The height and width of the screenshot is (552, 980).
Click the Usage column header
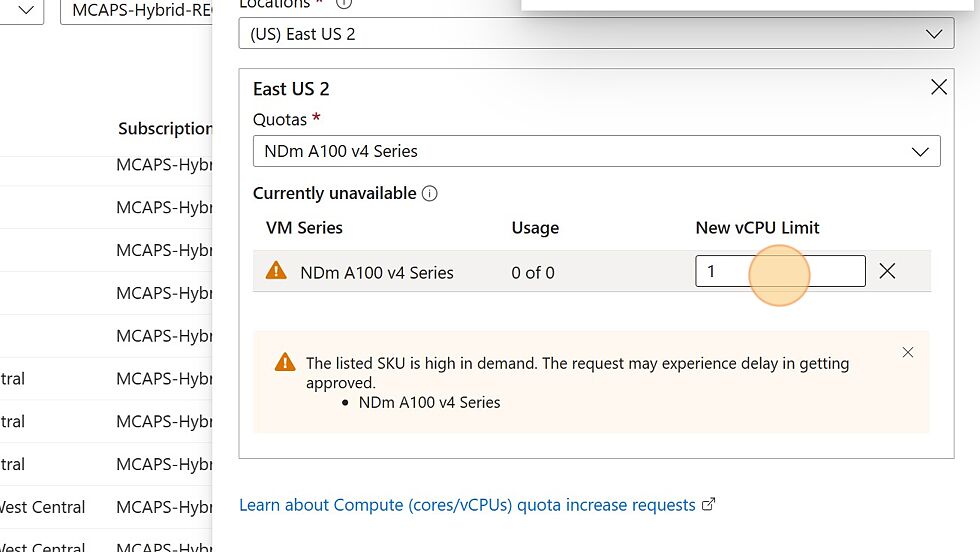[x=535, y=228]
